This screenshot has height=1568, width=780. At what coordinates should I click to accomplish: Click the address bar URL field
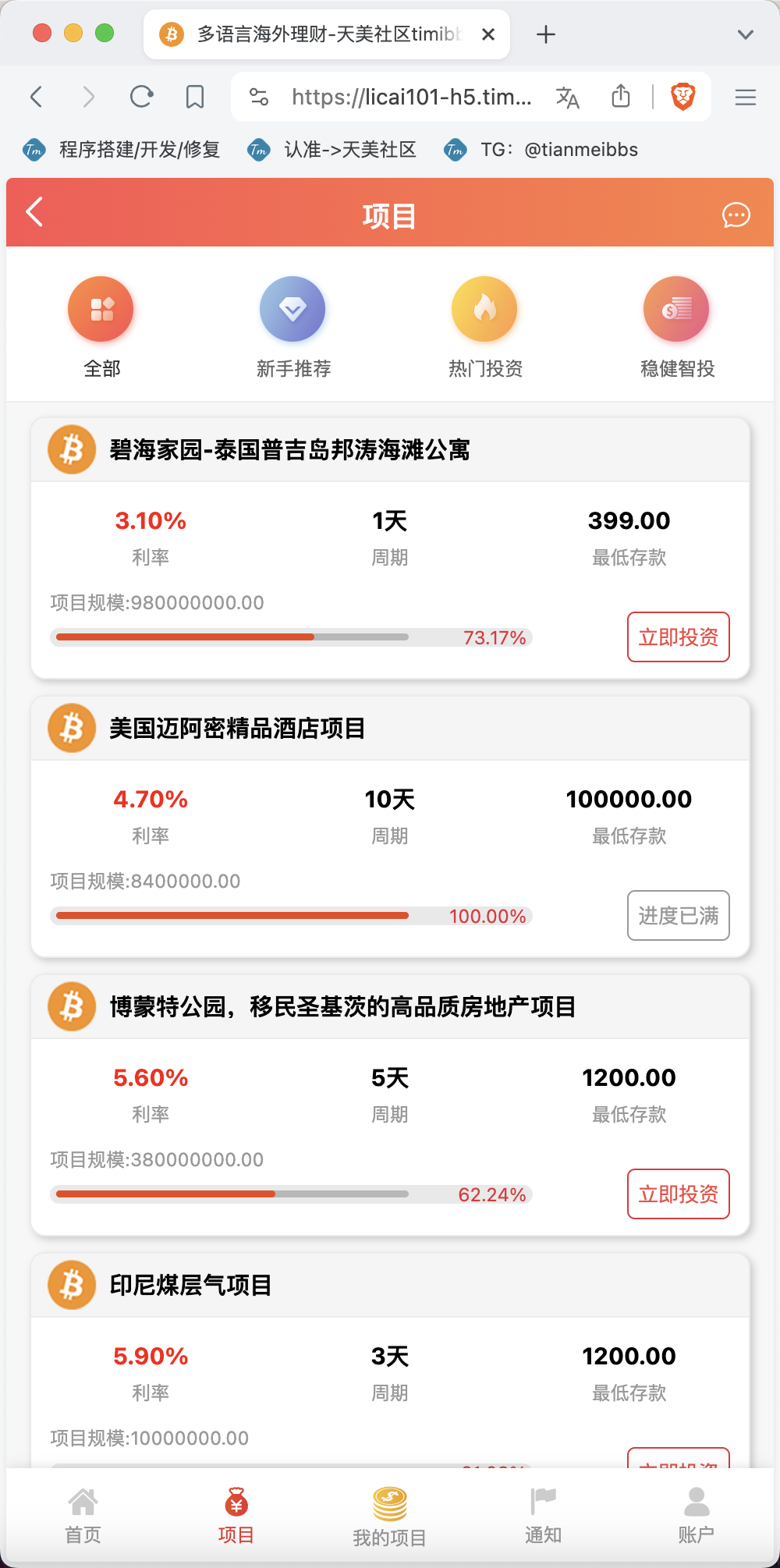pos(411,97)
